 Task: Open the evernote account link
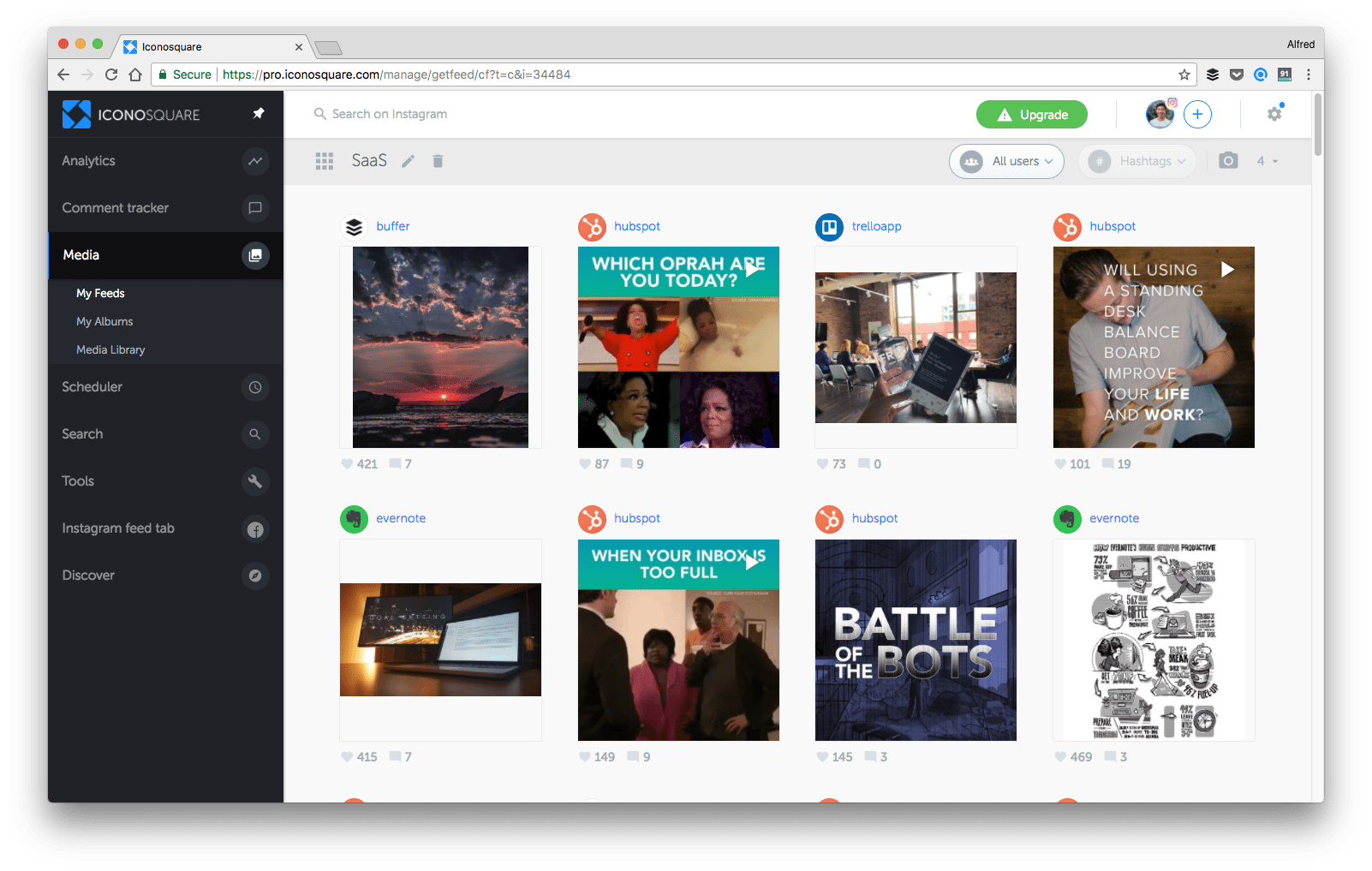tap(401, 518)
